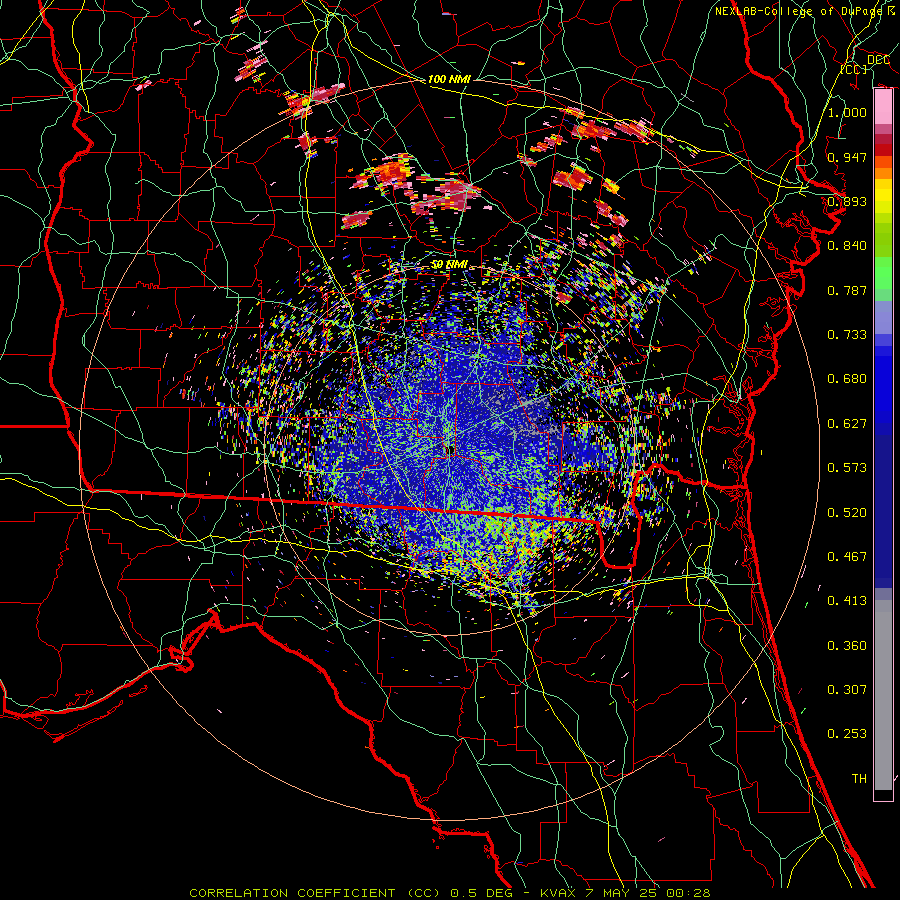Click the NEXLAB-College of DuPage credit text

click(x=798, y=11)
